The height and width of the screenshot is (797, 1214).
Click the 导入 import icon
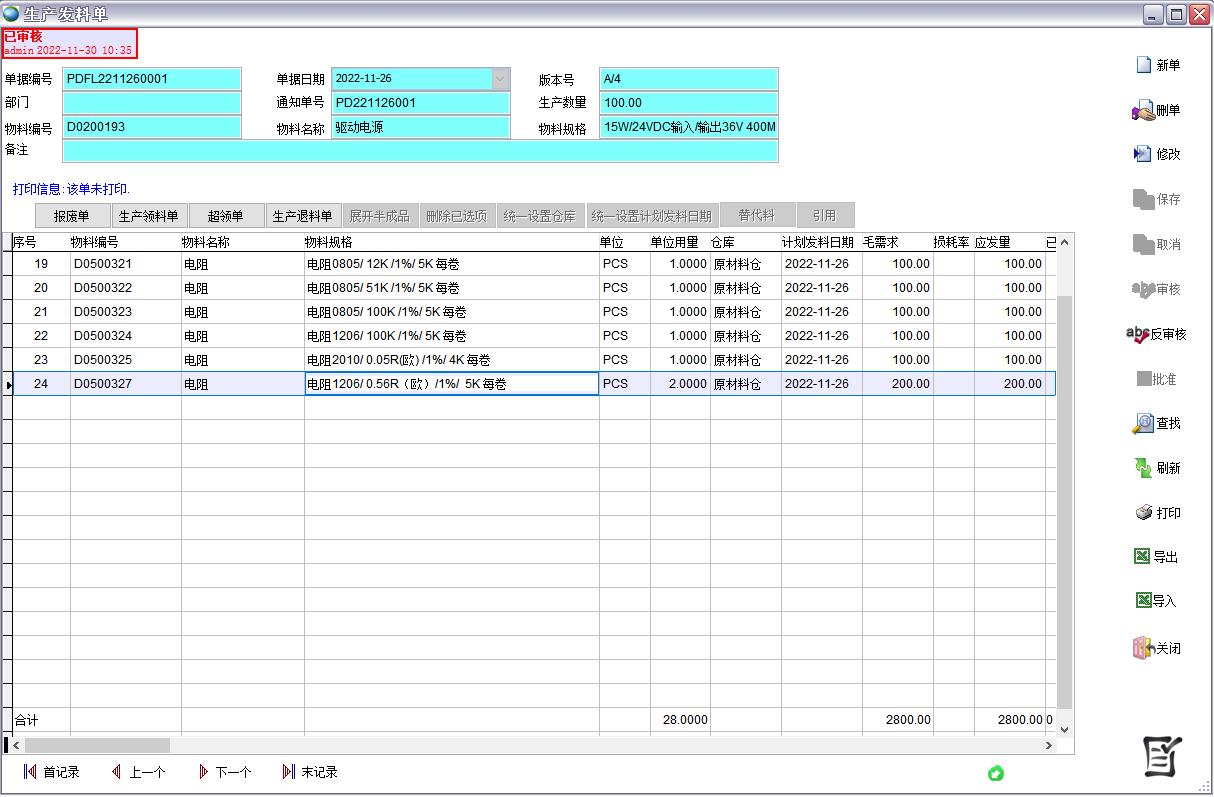click(1143, 601)
